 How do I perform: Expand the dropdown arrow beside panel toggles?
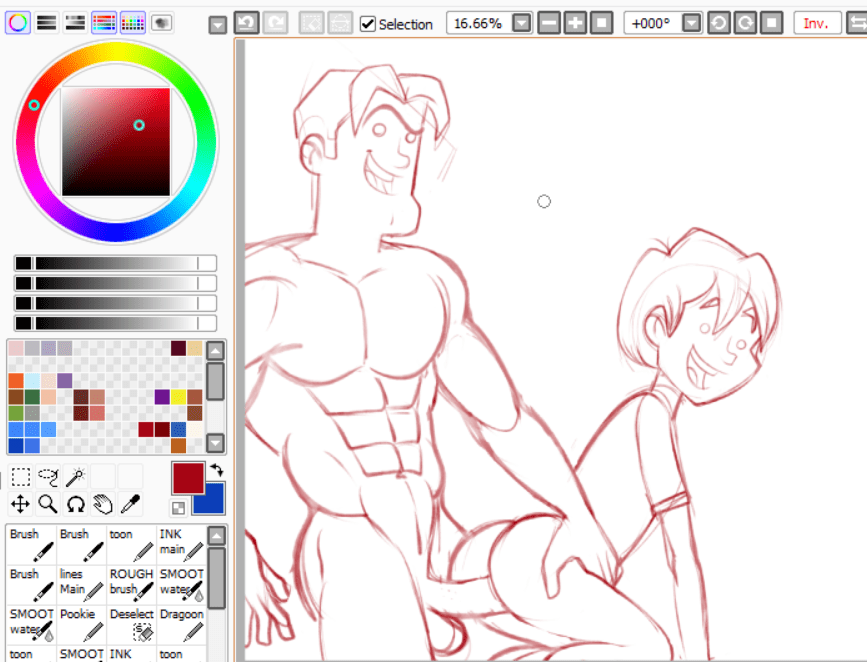pos(218,25)
